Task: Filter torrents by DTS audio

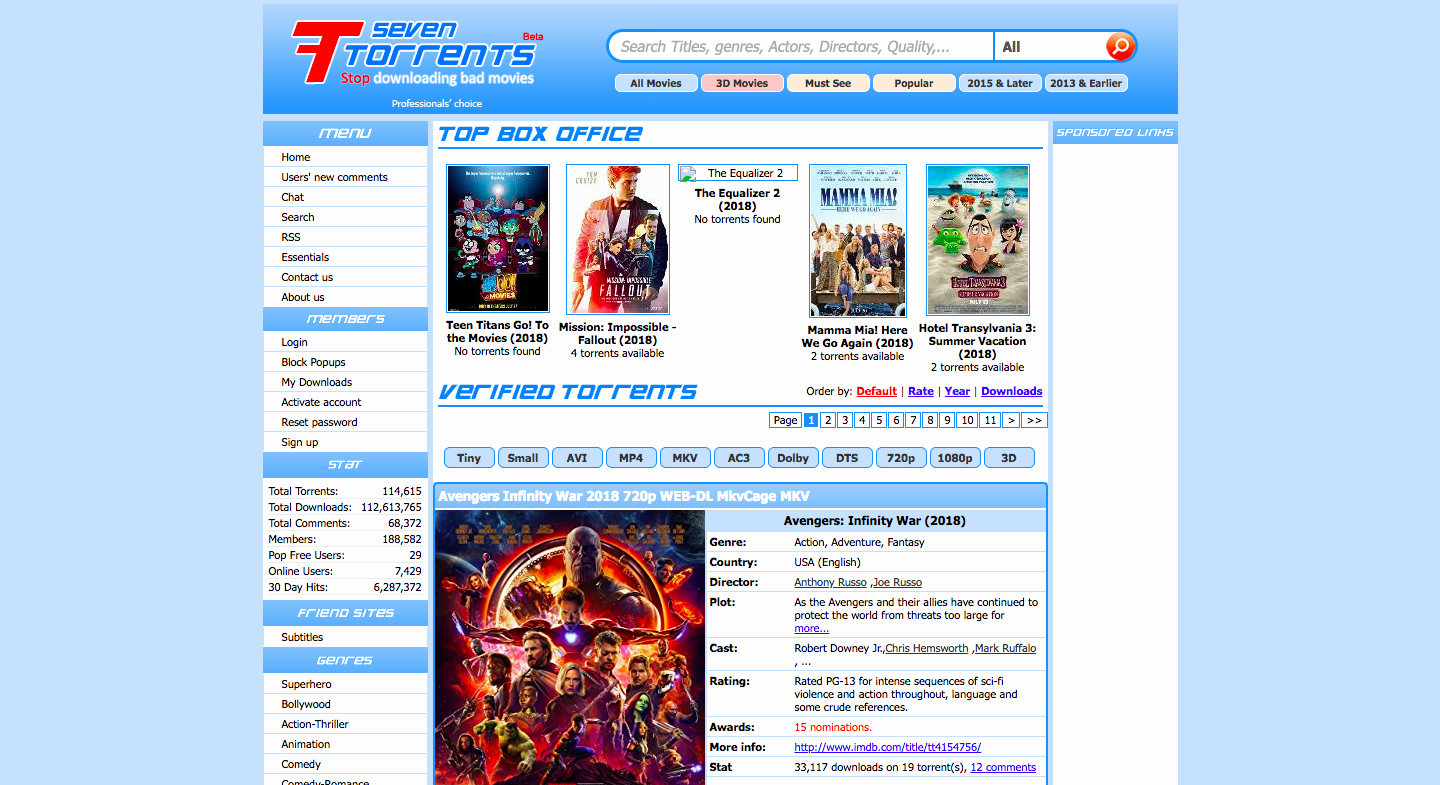Action: (x=847, y=458)
